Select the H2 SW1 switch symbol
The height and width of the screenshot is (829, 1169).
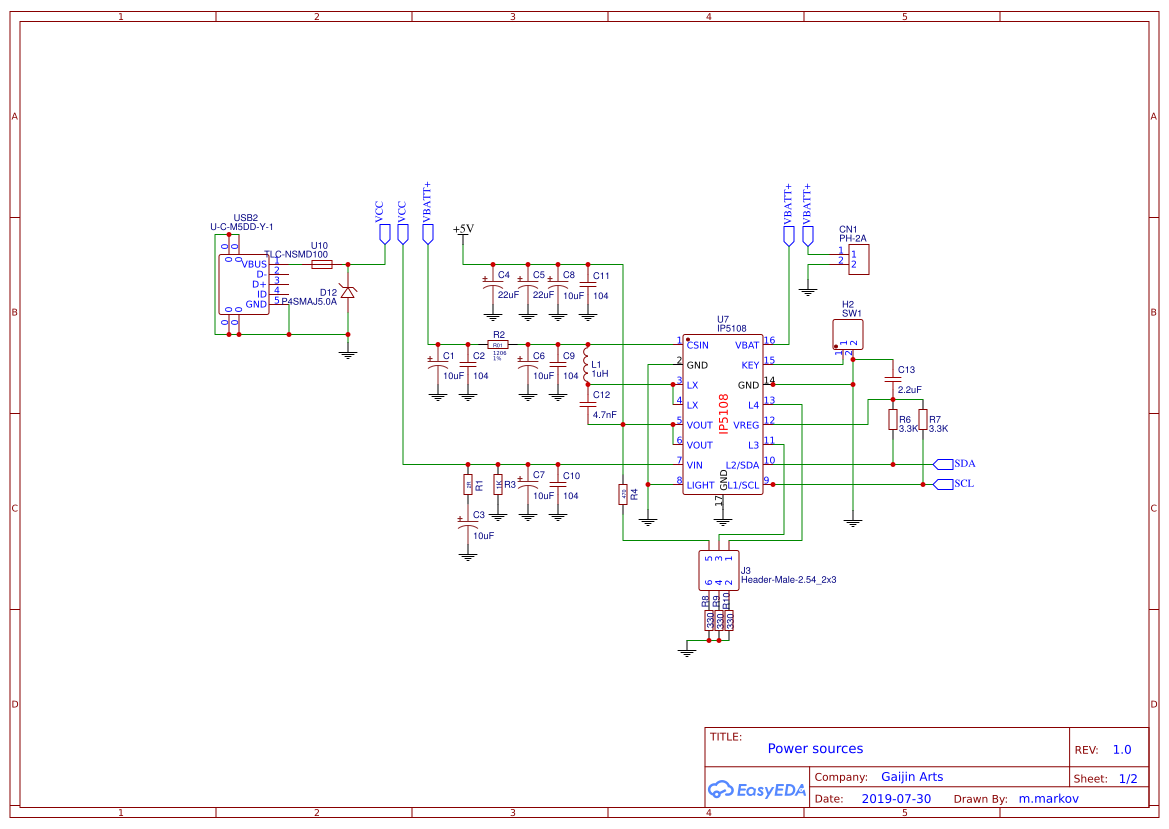[x=848, y=333]
